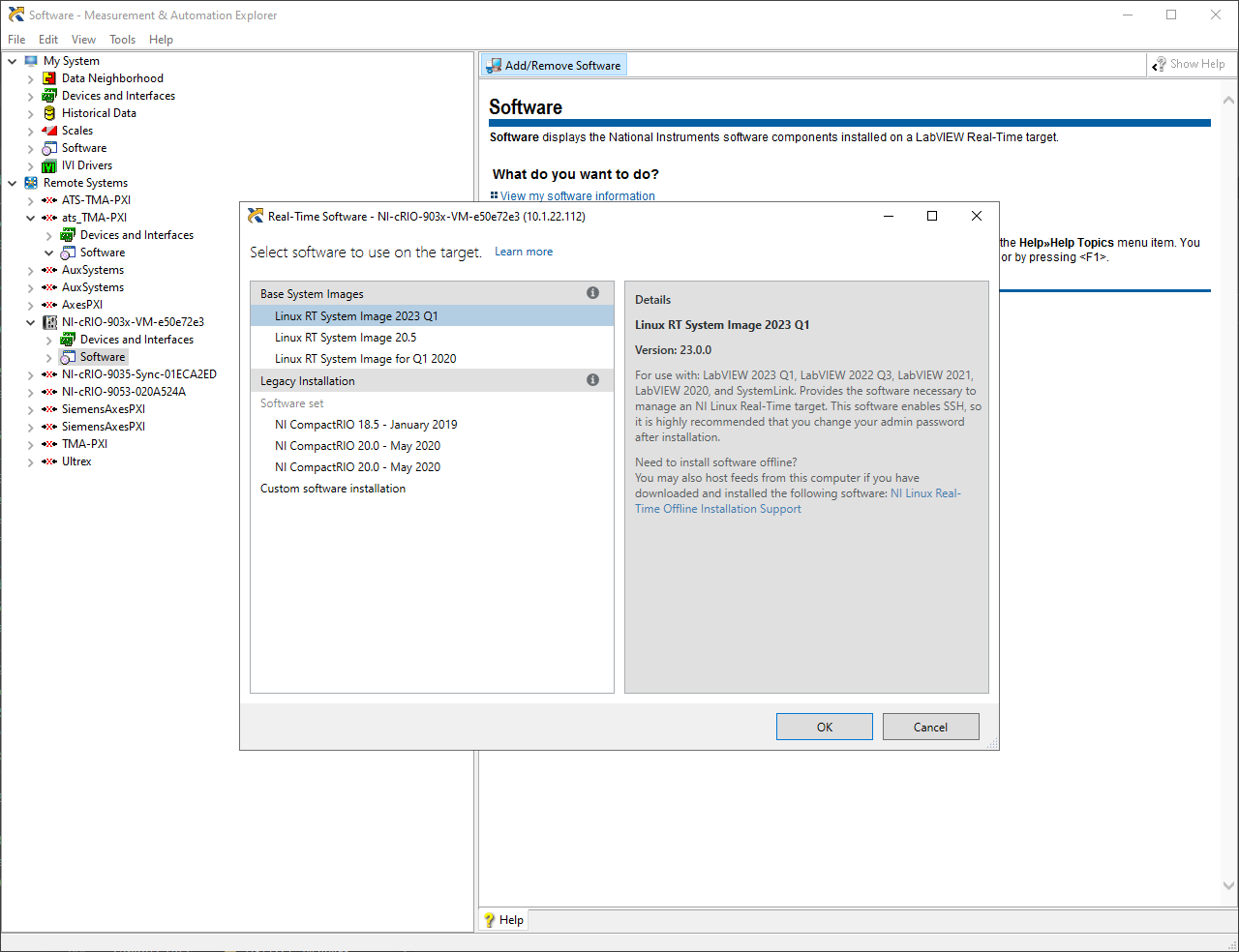Click scroll up arrow in main window
Viewport: 1239px width, 952px height.
(1228, 100)
